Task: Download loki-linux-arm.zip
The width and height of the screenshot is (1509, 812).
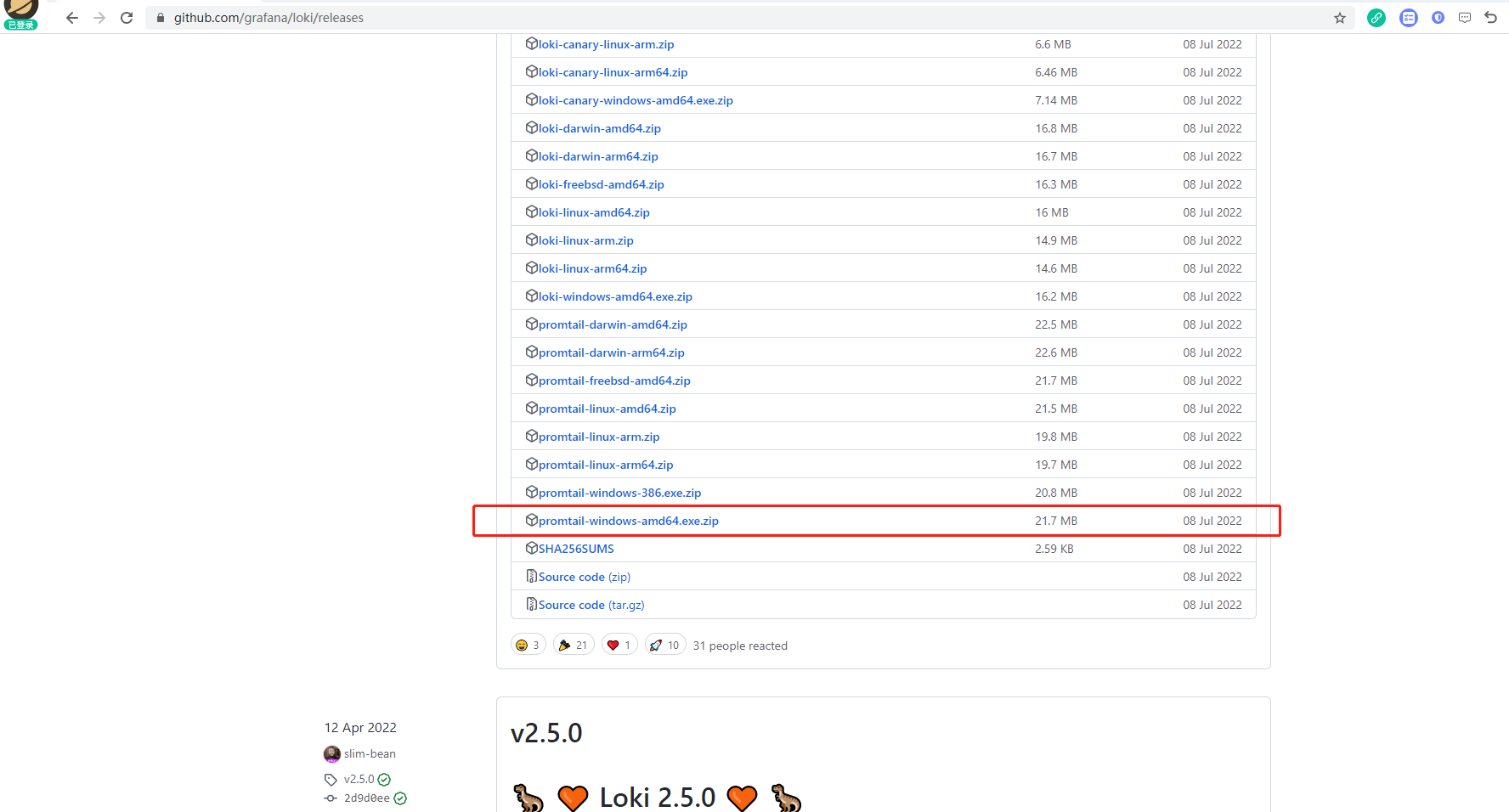Action: click(585, 240)
